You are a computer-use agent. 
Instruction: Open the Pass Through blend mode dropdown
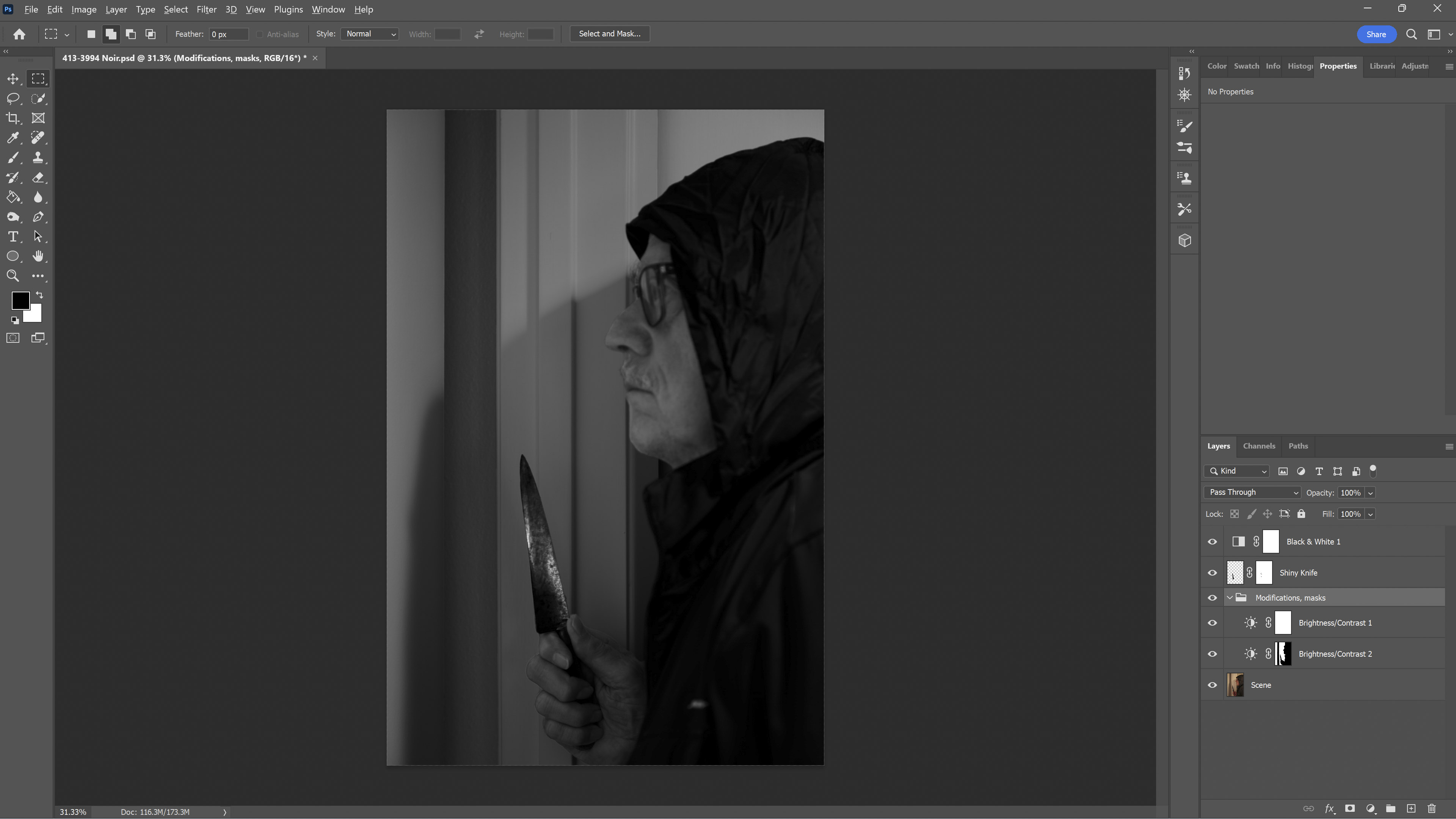click(x=1252, y=493)
